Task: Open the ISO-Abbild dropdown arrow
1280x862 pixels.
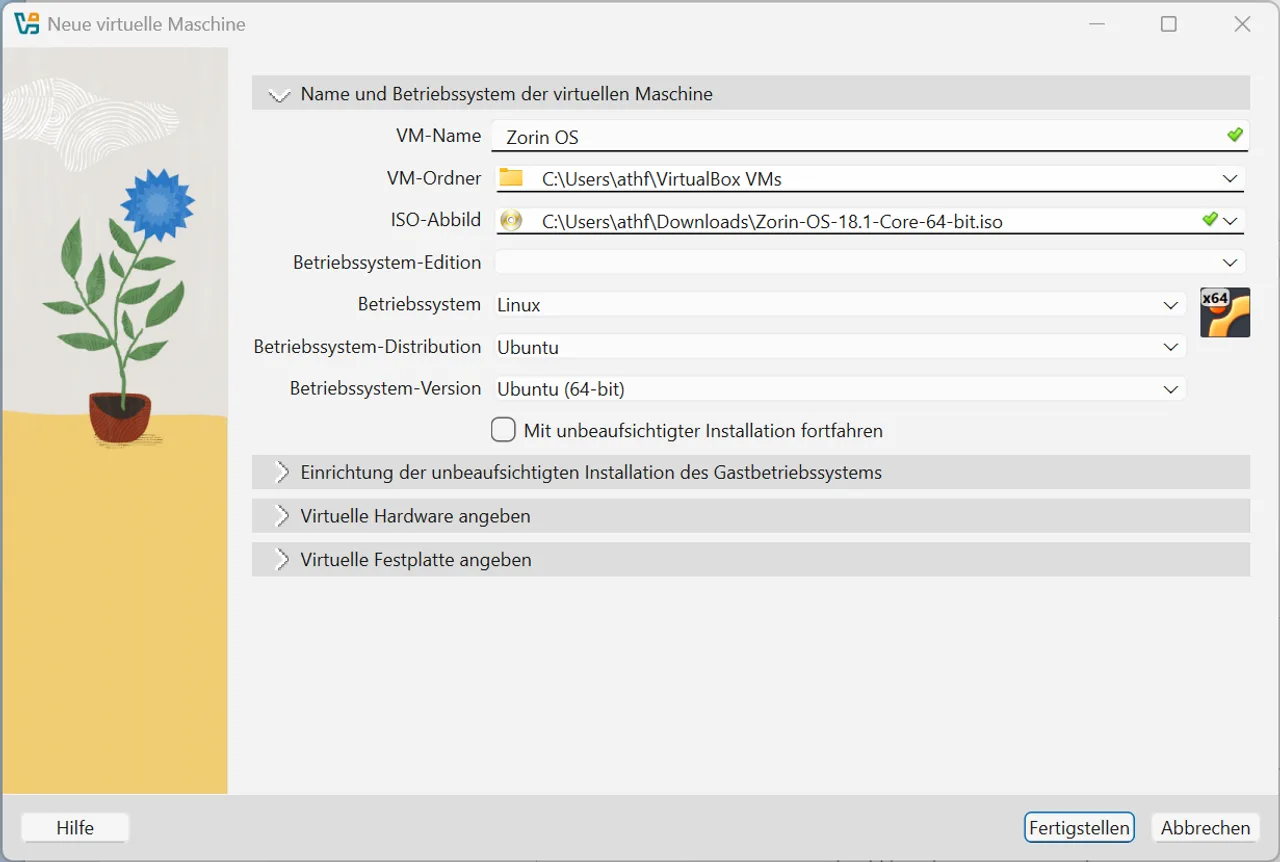Action: [x=1230, y=221]
